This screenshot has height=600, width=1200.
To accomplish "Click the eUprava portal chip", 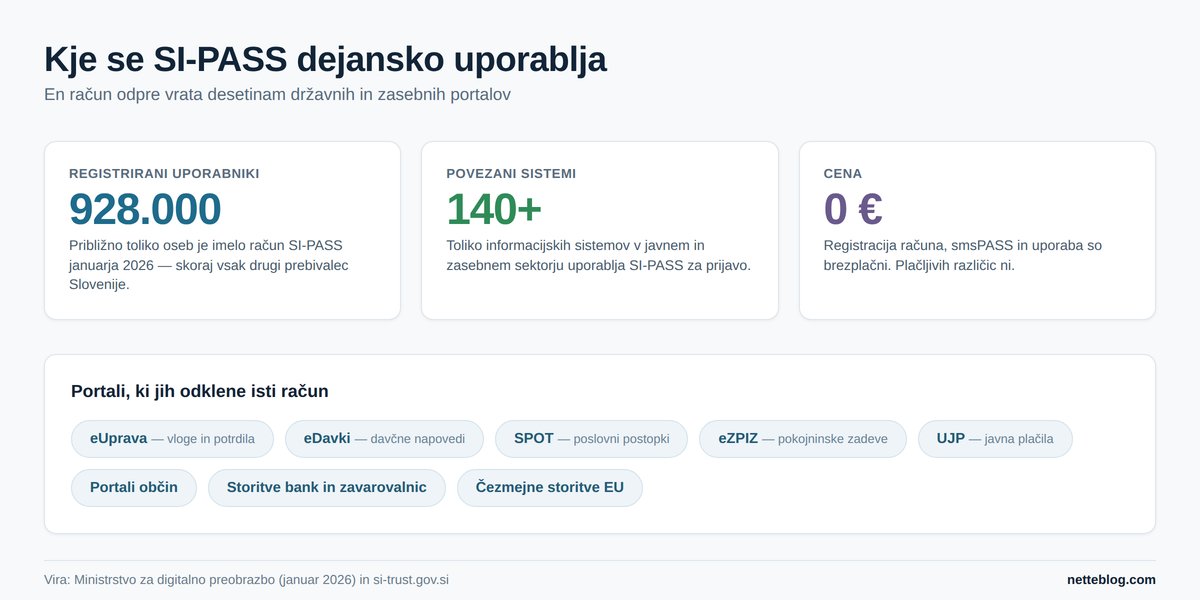I will (172, 439).
